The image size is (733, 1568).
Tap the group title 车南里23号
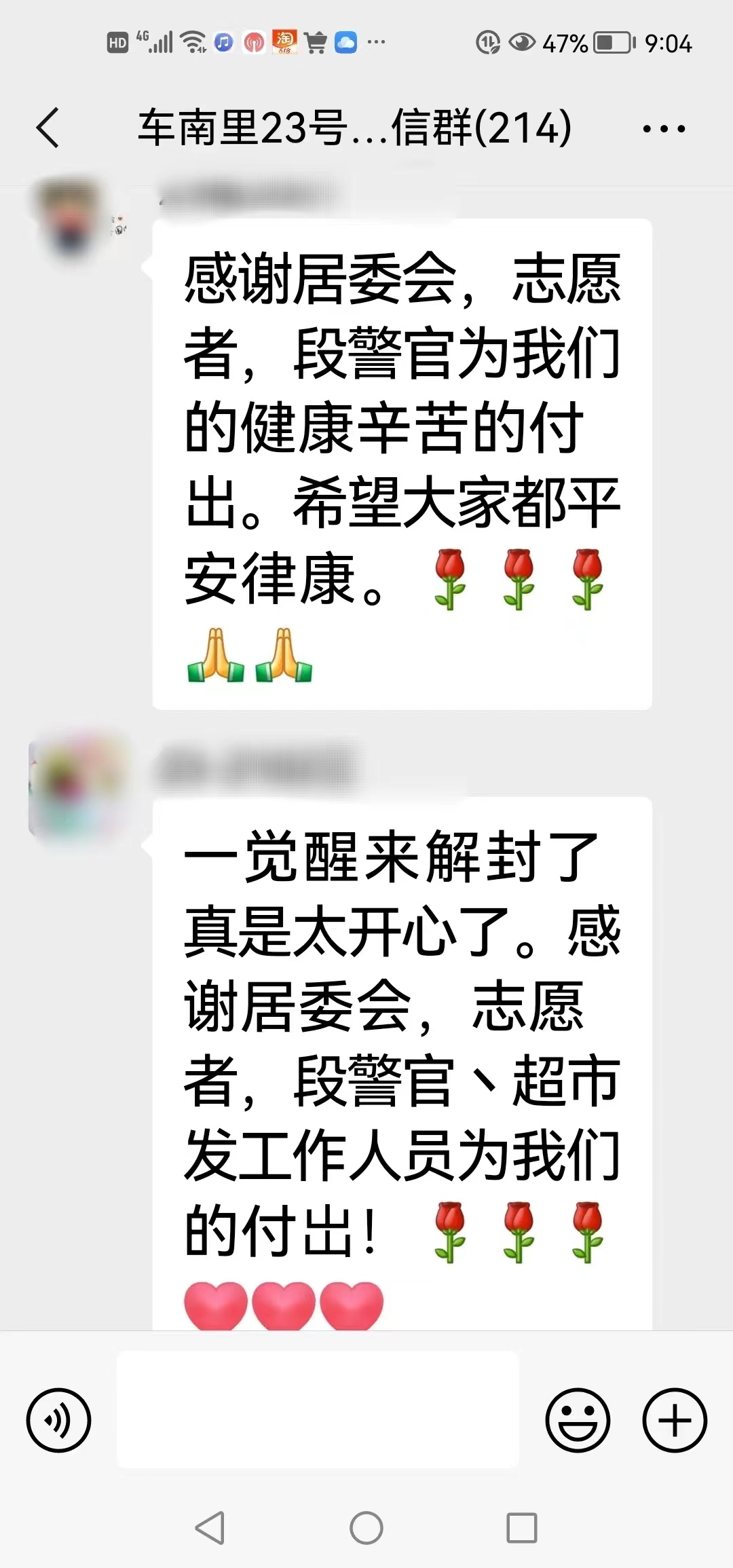354,128
